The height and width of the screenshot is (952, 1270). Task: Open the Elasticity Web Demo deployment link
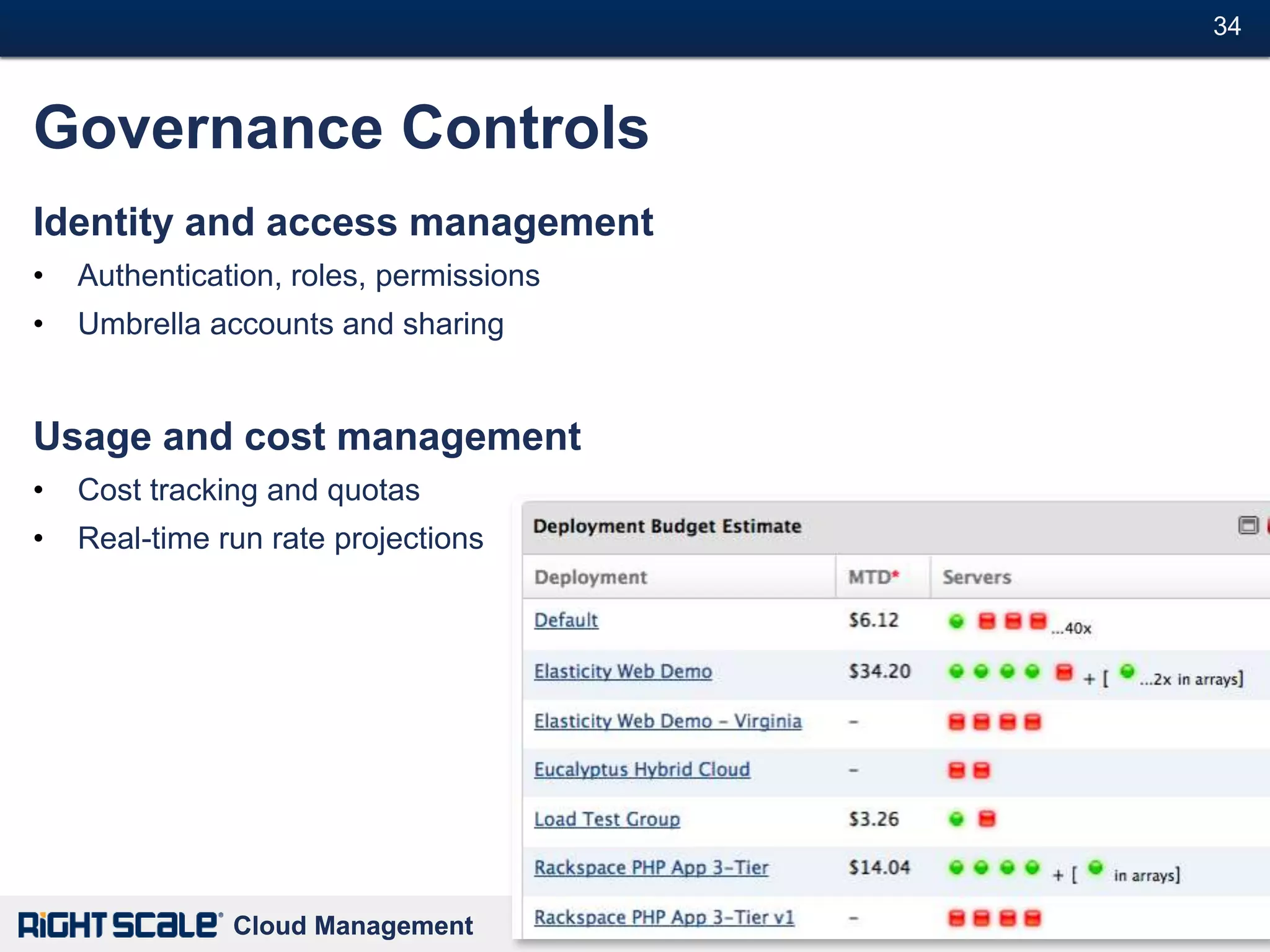coord(623,671)
